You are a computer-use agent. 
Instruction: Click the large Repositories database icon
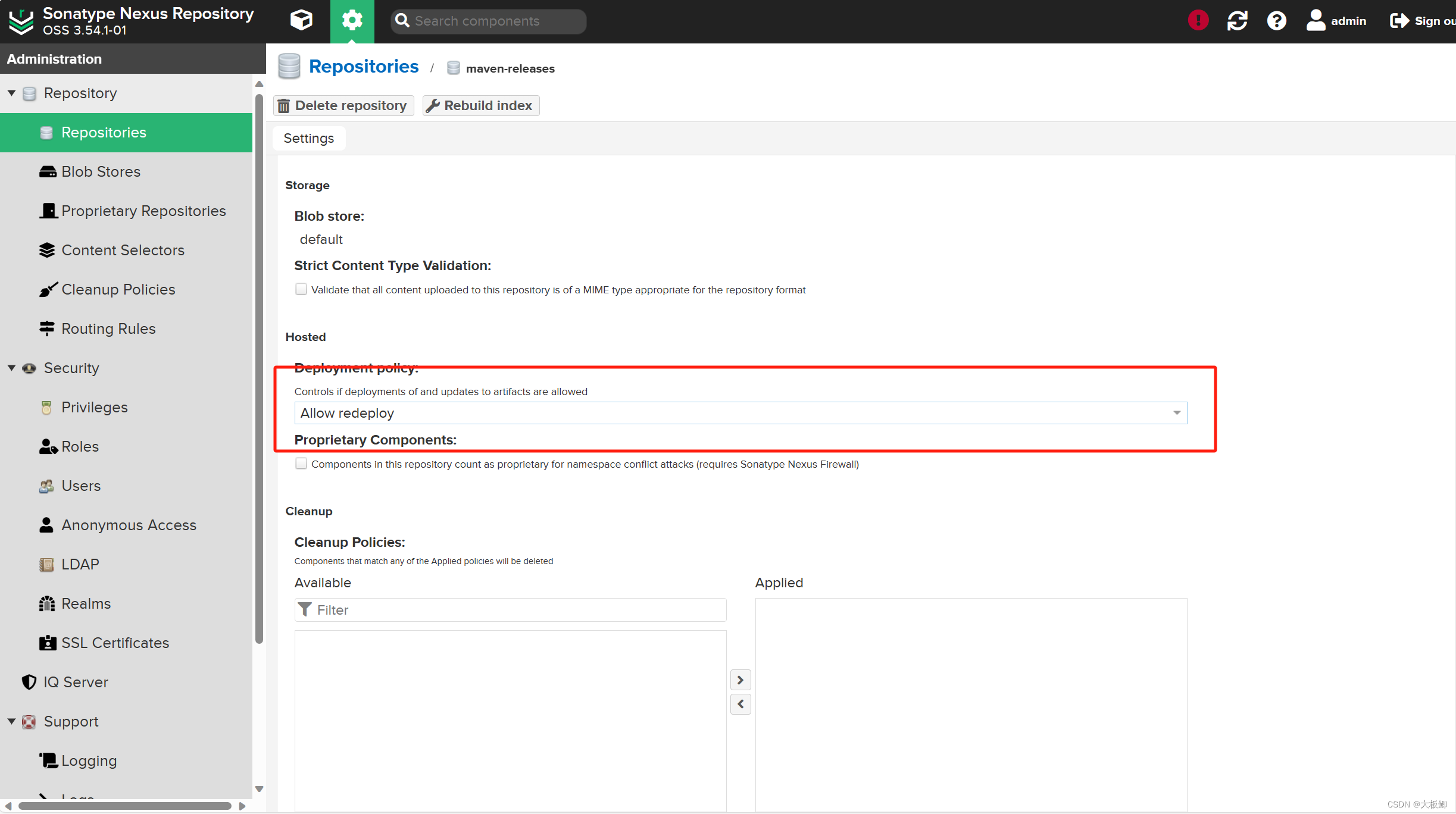tap(289, 67)
